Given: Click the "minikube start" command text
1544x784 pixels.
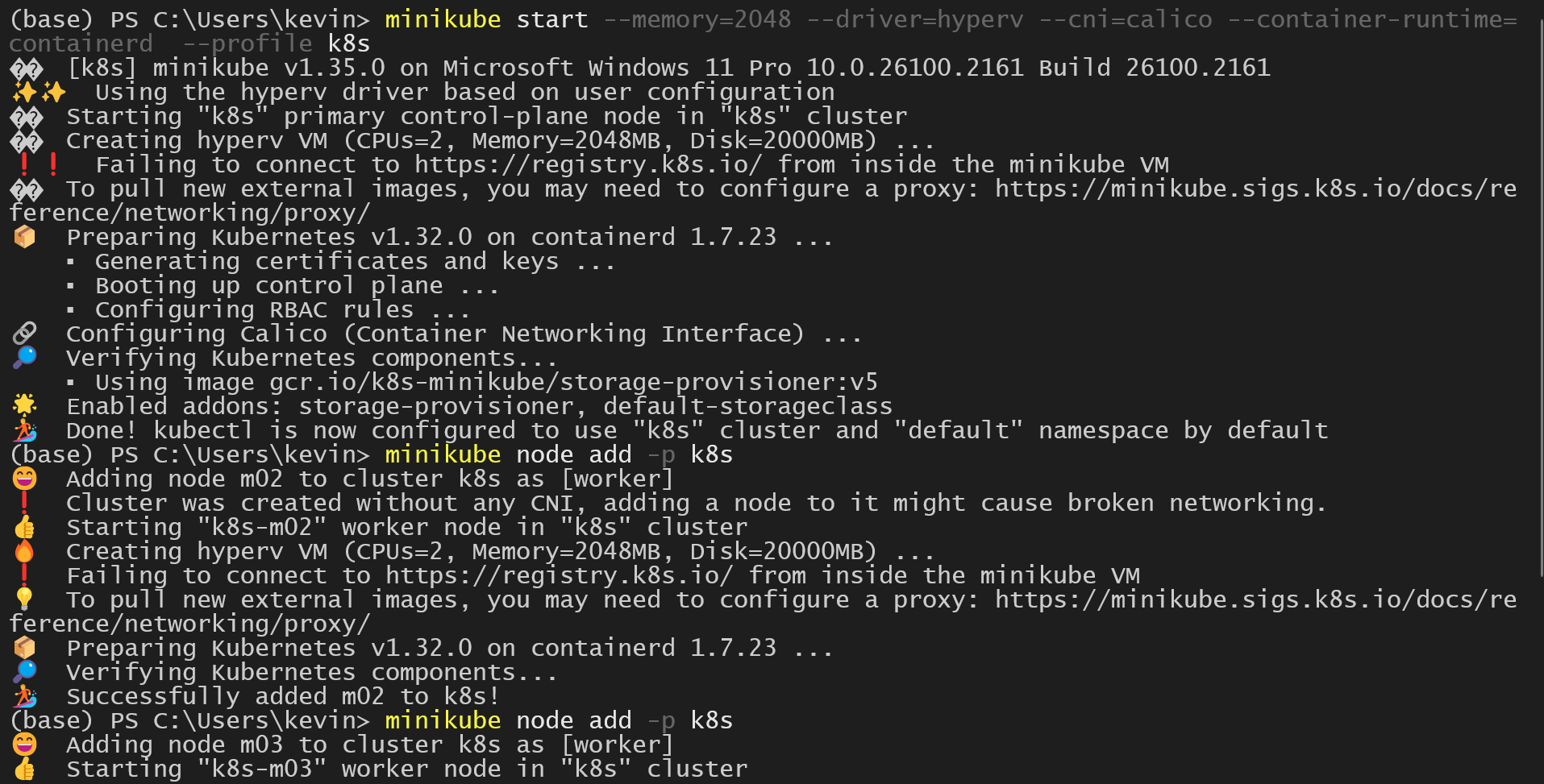Looking at the screenshot, I should tap(486, 19).
